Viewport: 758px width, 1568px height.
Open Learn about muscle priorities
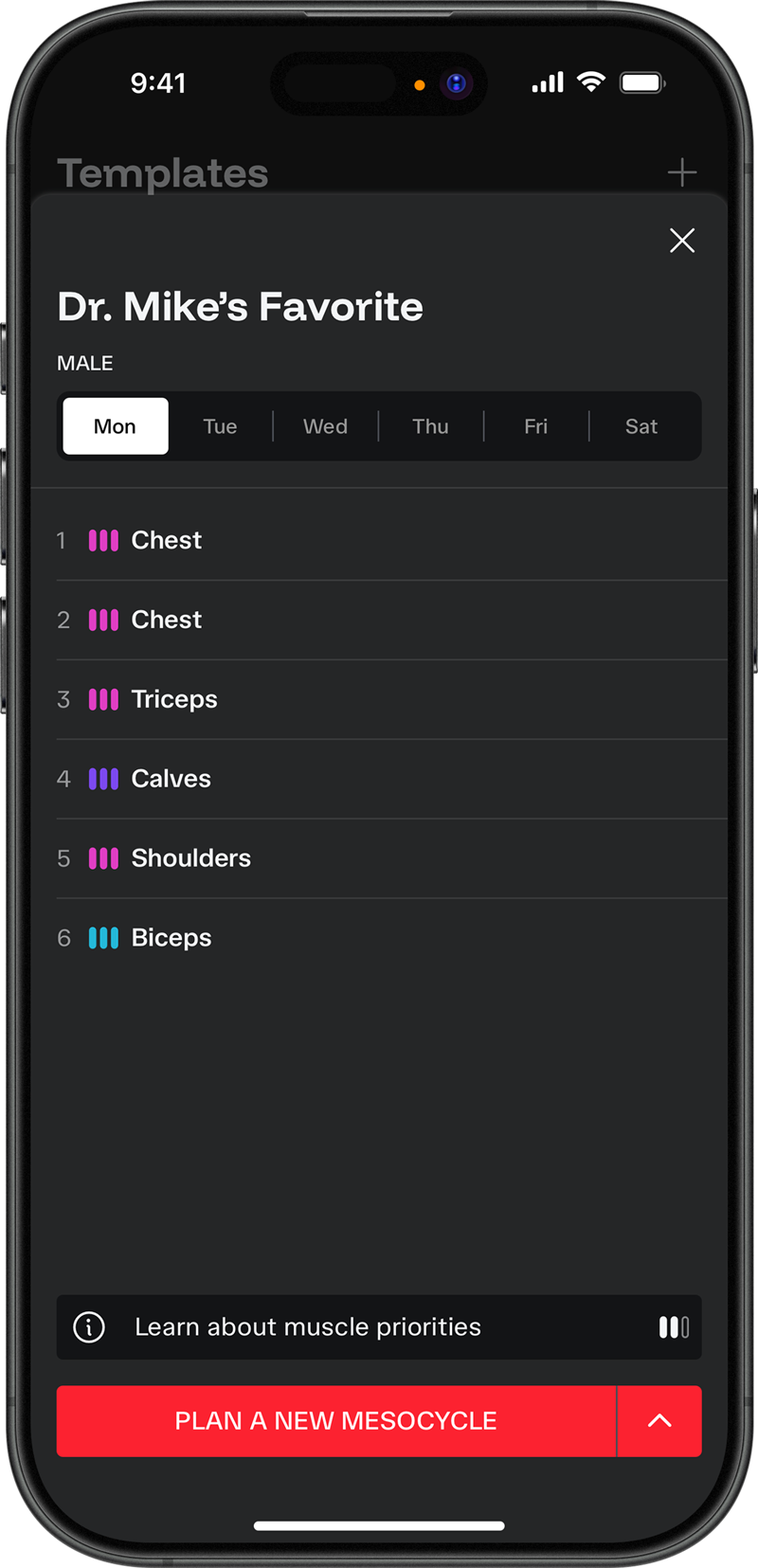point(308,1327)
